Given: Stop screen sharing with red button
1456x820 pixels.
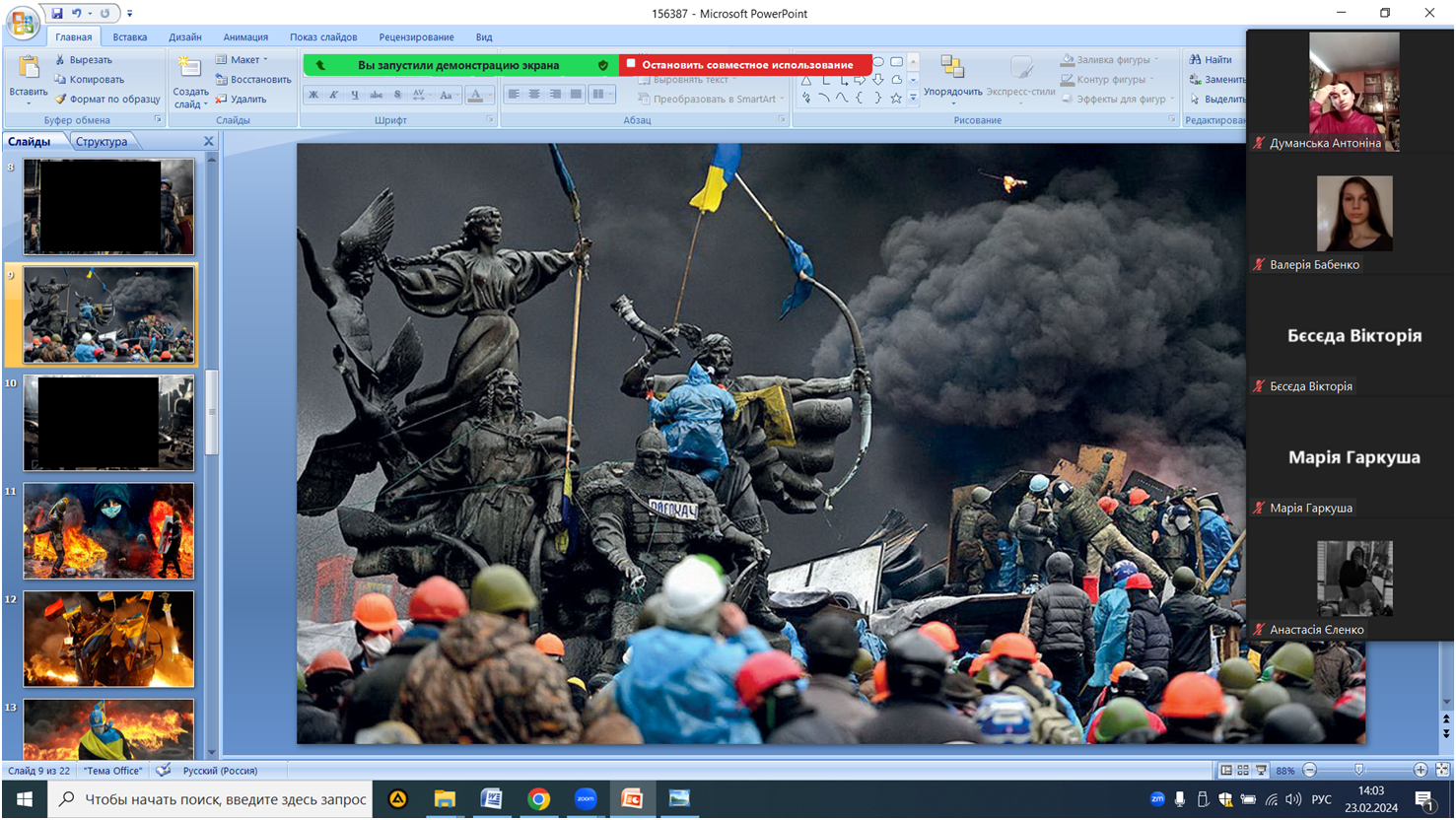Looking at the screenshot, I should click(x=746, y=65).
